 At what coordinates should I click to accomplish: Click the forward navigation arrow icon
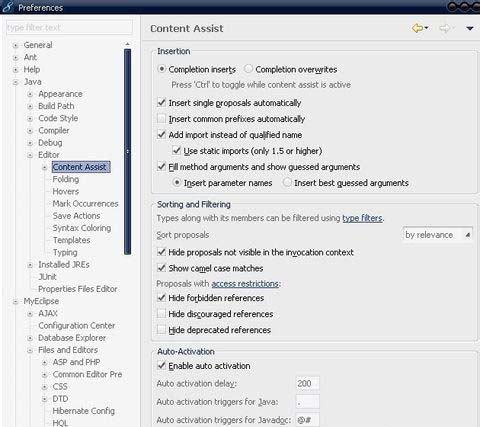pyautogui.click(x=444, y=28)
